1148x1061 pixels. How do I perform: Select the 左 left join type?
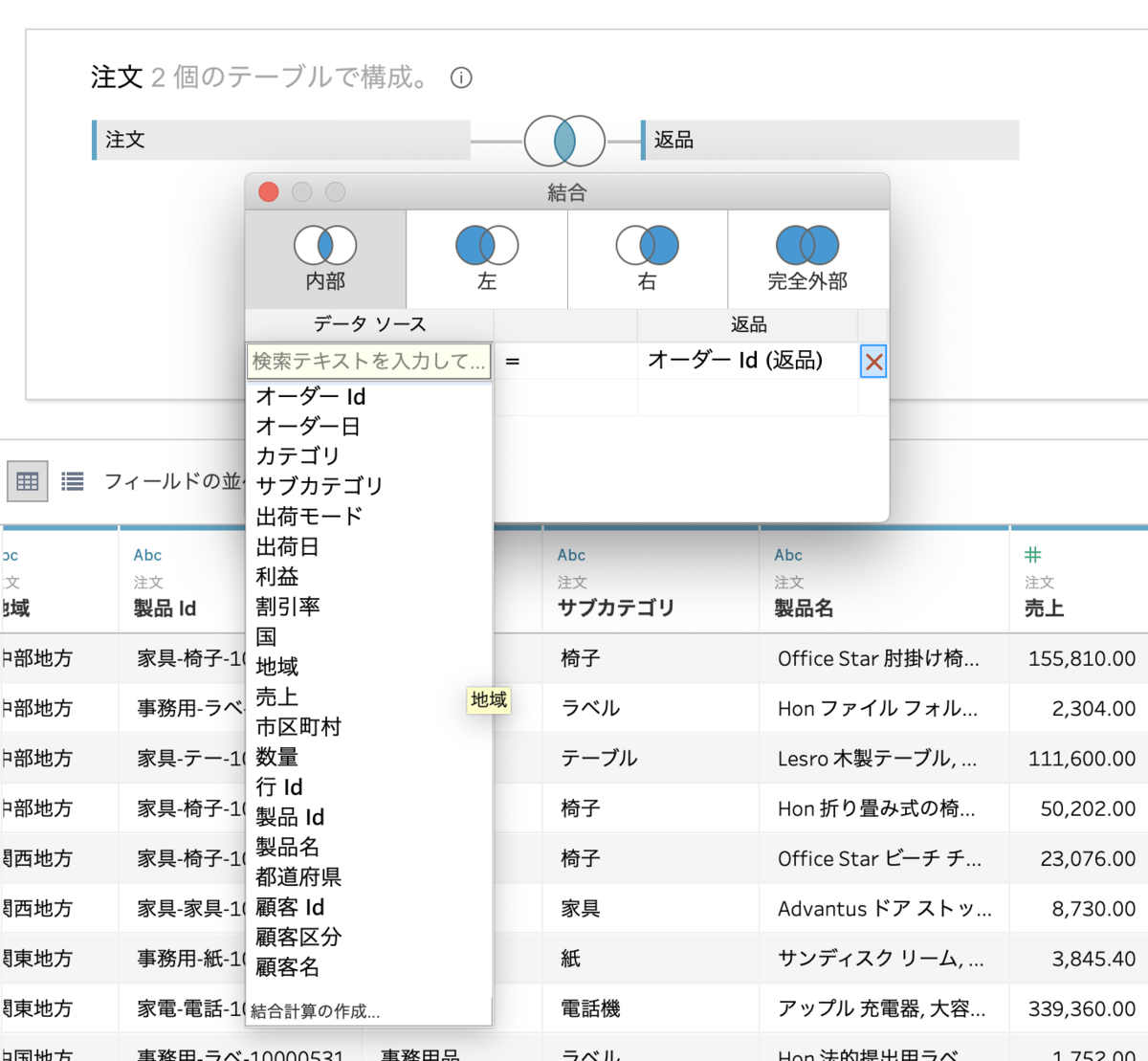pos(487,259)
